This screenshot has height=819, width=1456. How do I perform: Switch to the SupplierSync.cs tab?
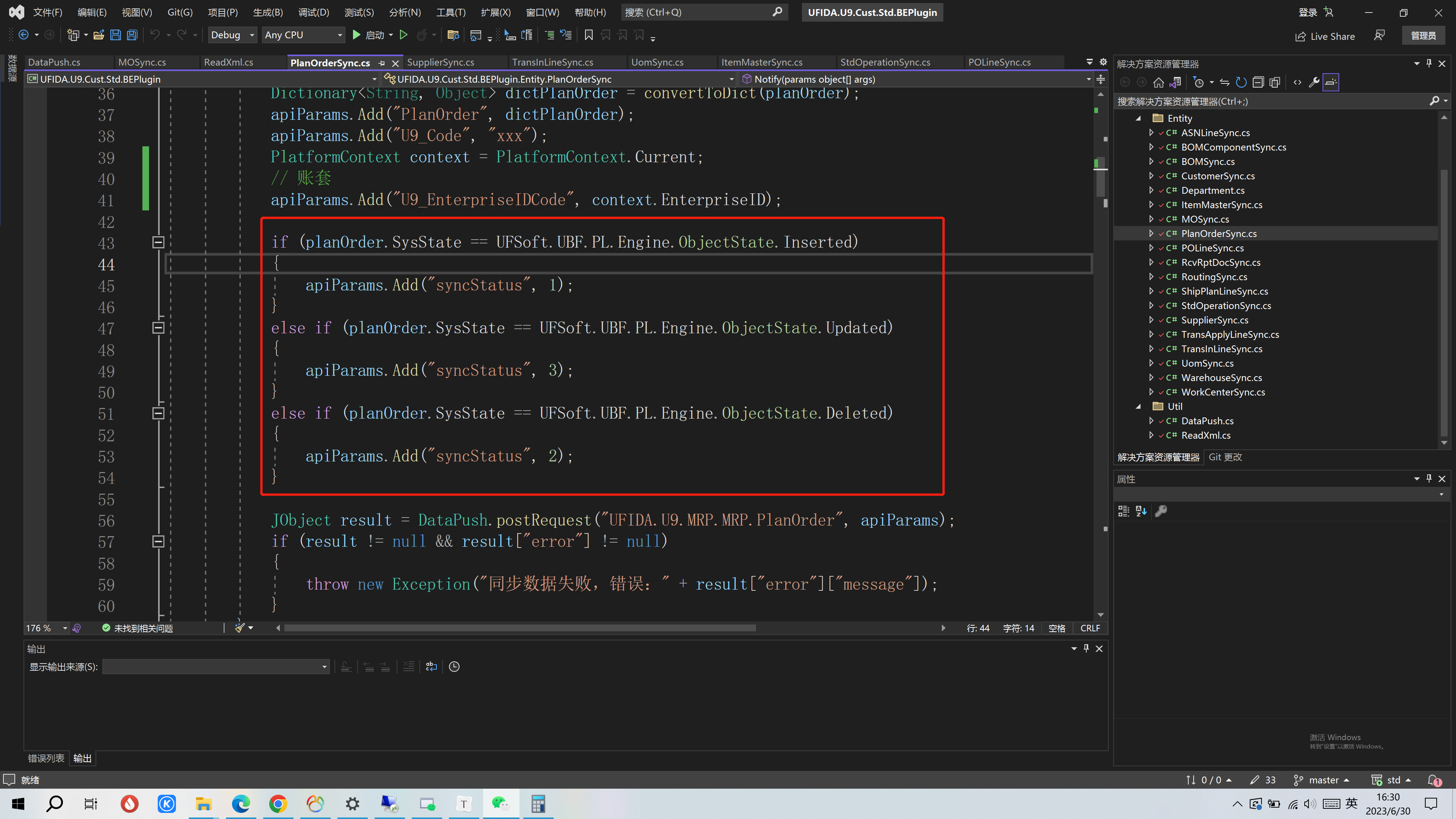(440, 62)
